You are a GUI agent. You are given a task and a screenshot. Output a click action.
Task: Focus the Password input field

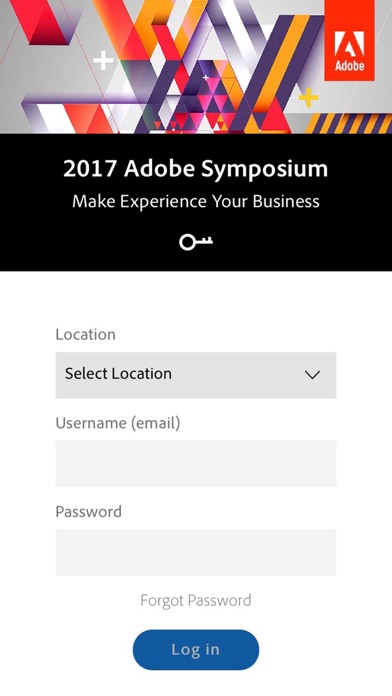[196, 552]
